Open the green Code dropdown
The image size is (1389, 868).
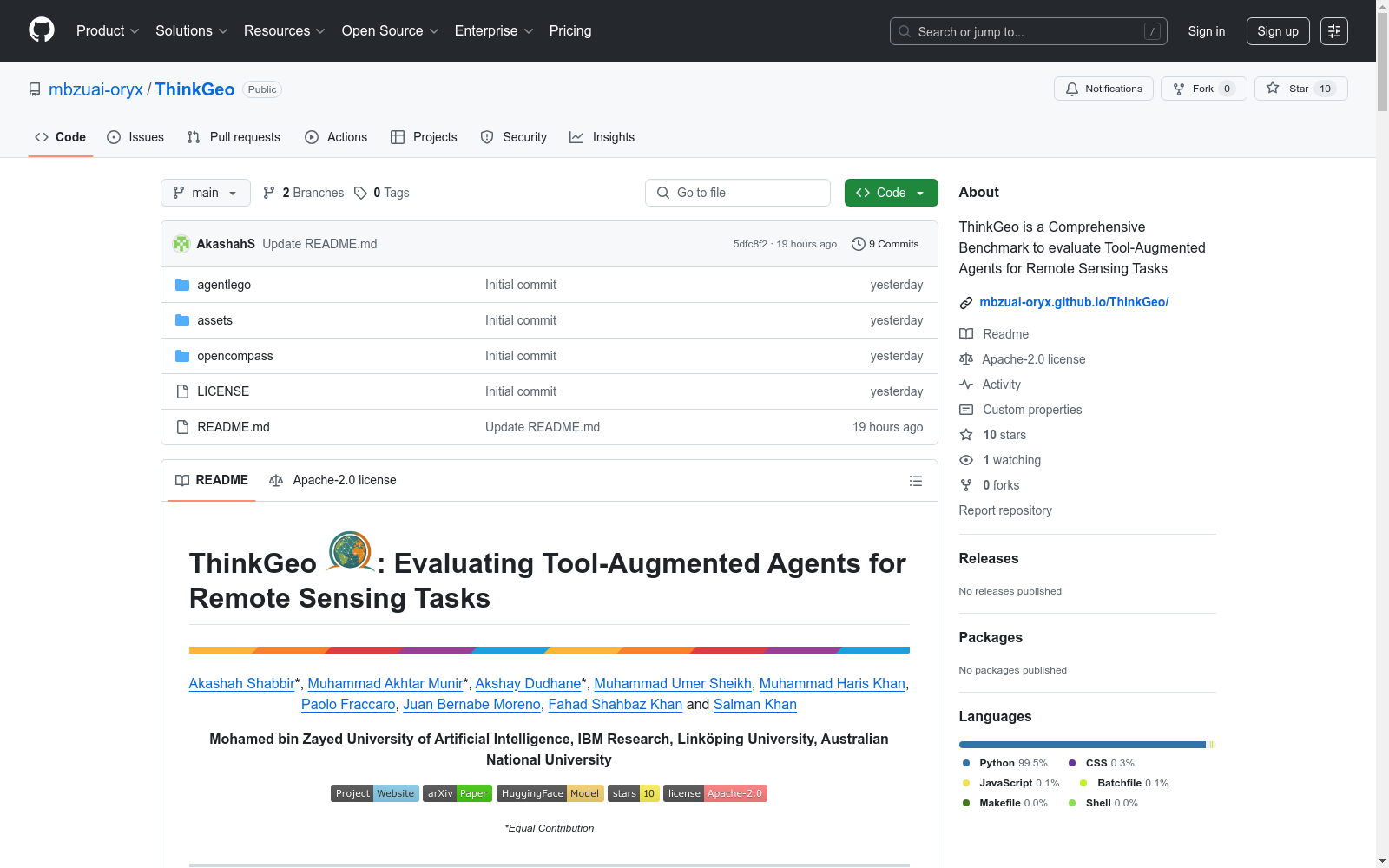(891, 193)
